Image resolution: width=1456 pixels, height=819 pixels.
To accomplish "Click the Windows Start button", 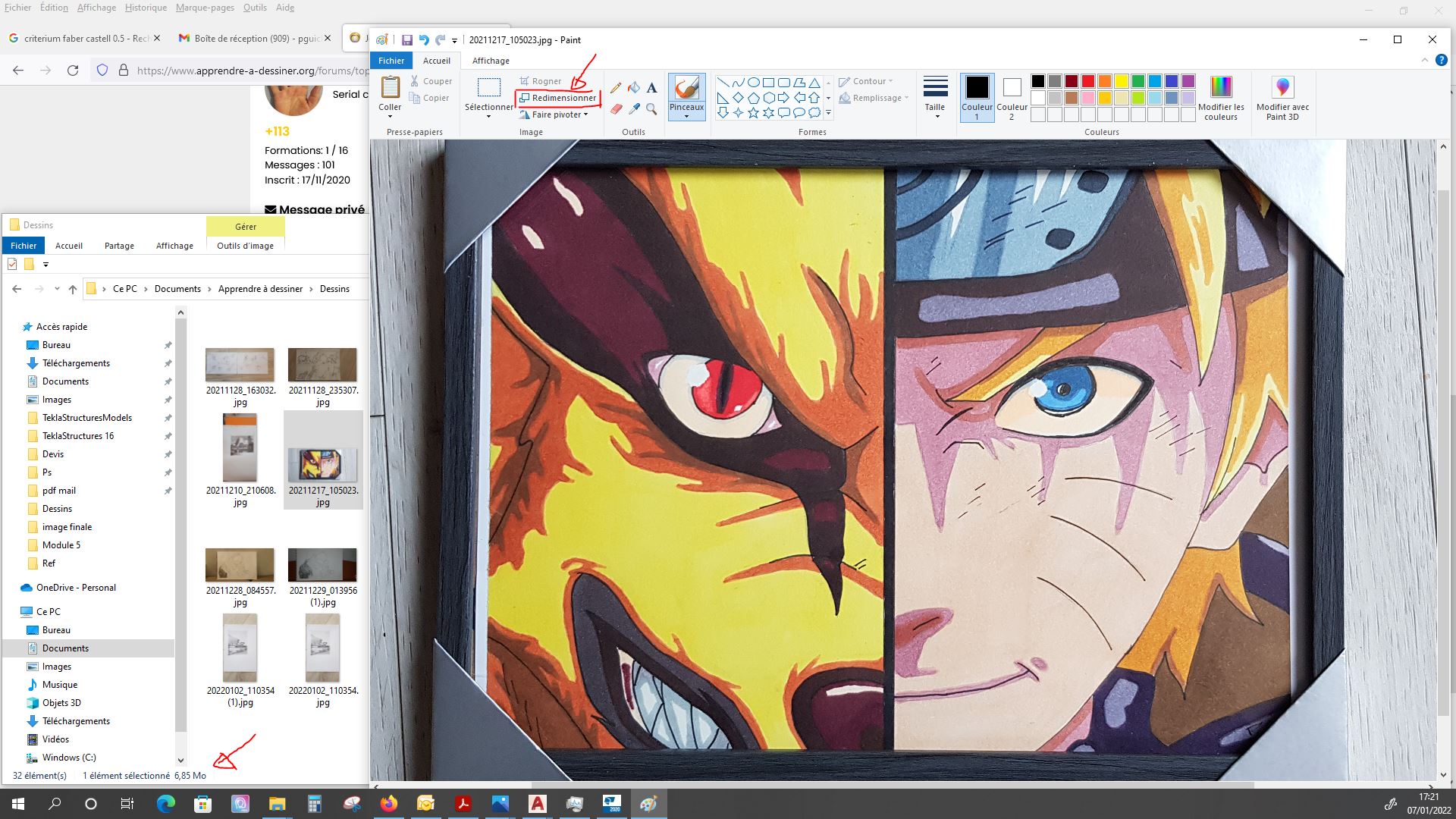I will (18, 804).
